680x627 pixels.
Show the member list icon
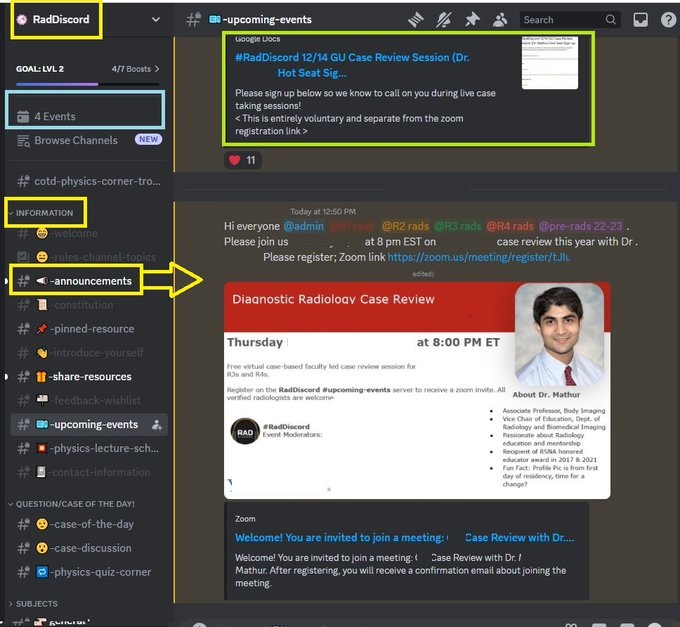click(500, 20)
